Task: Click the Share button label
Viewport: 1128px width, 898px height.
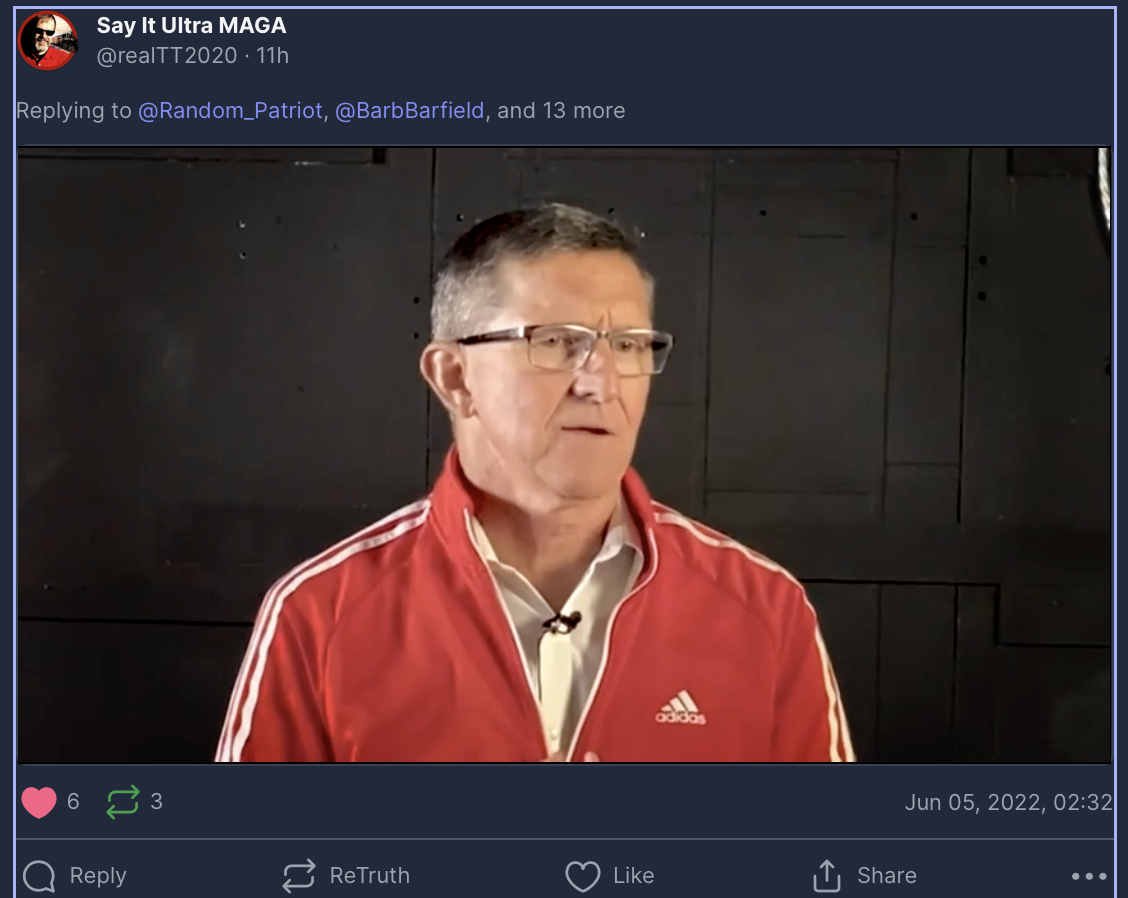Action: tap(887, 876)
